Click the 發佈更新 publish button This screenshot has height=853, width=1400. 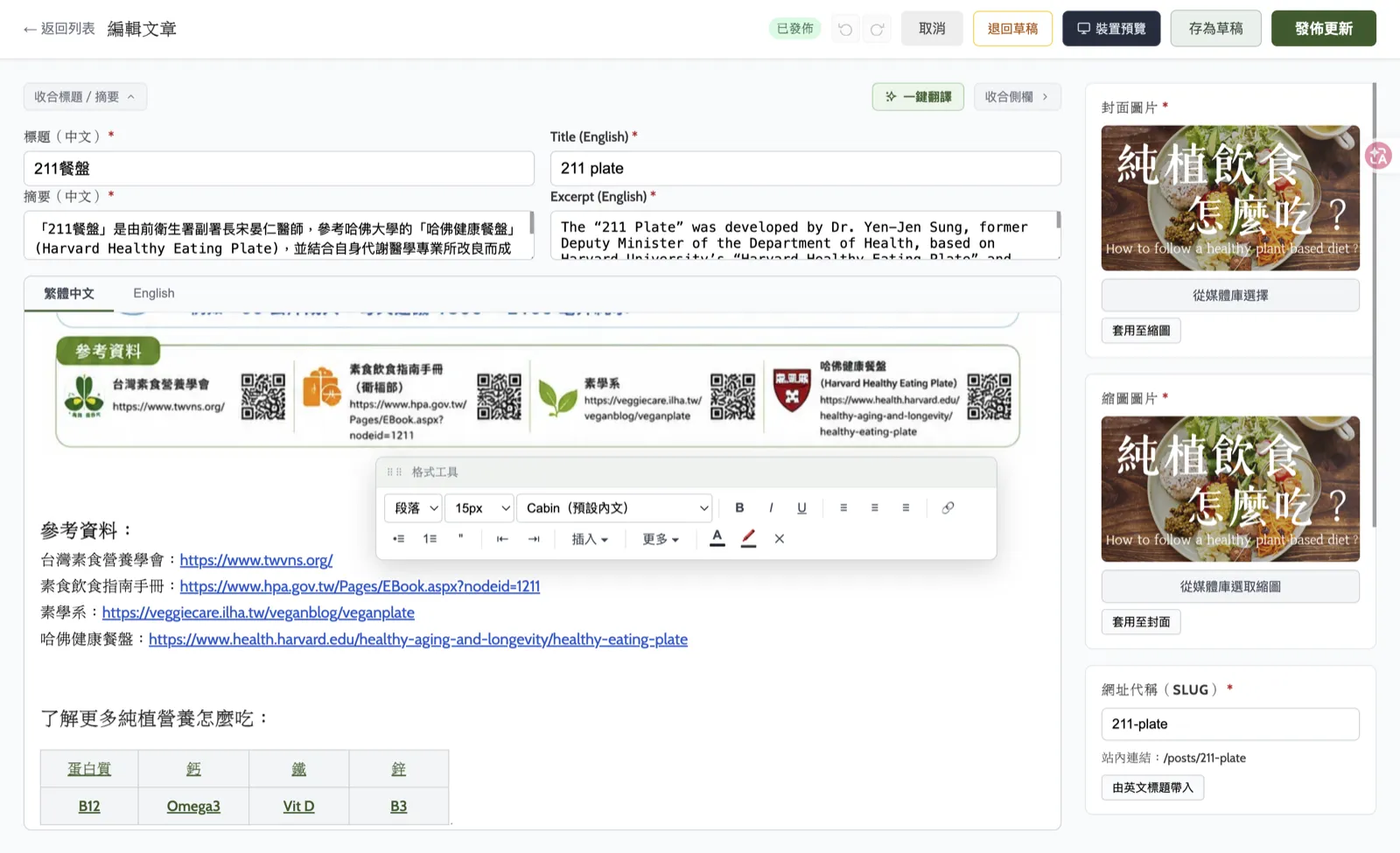pyautogui.click(x=1323, y=29)
